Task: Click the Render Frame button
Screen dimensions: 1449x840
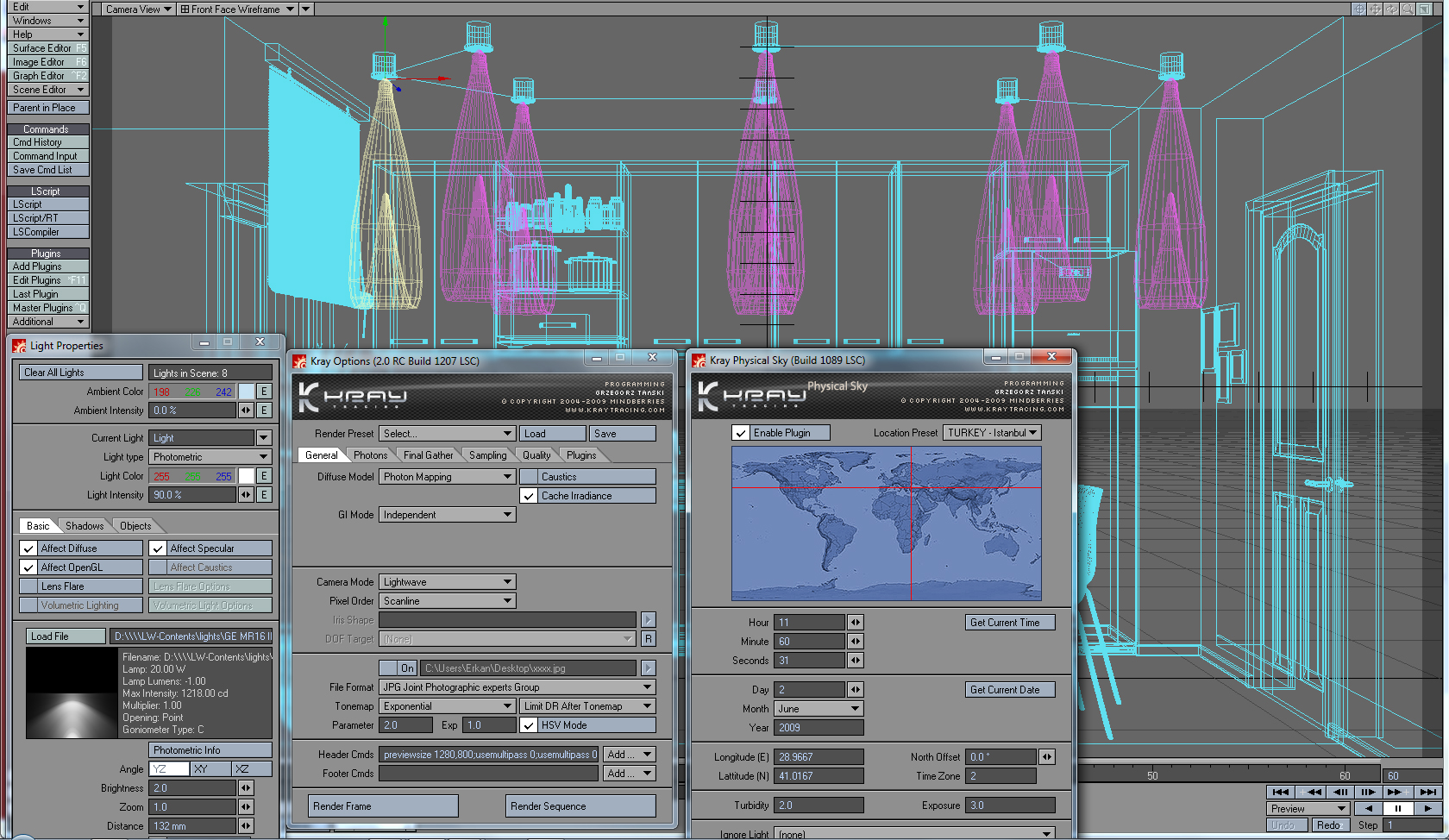Action: 384,806
